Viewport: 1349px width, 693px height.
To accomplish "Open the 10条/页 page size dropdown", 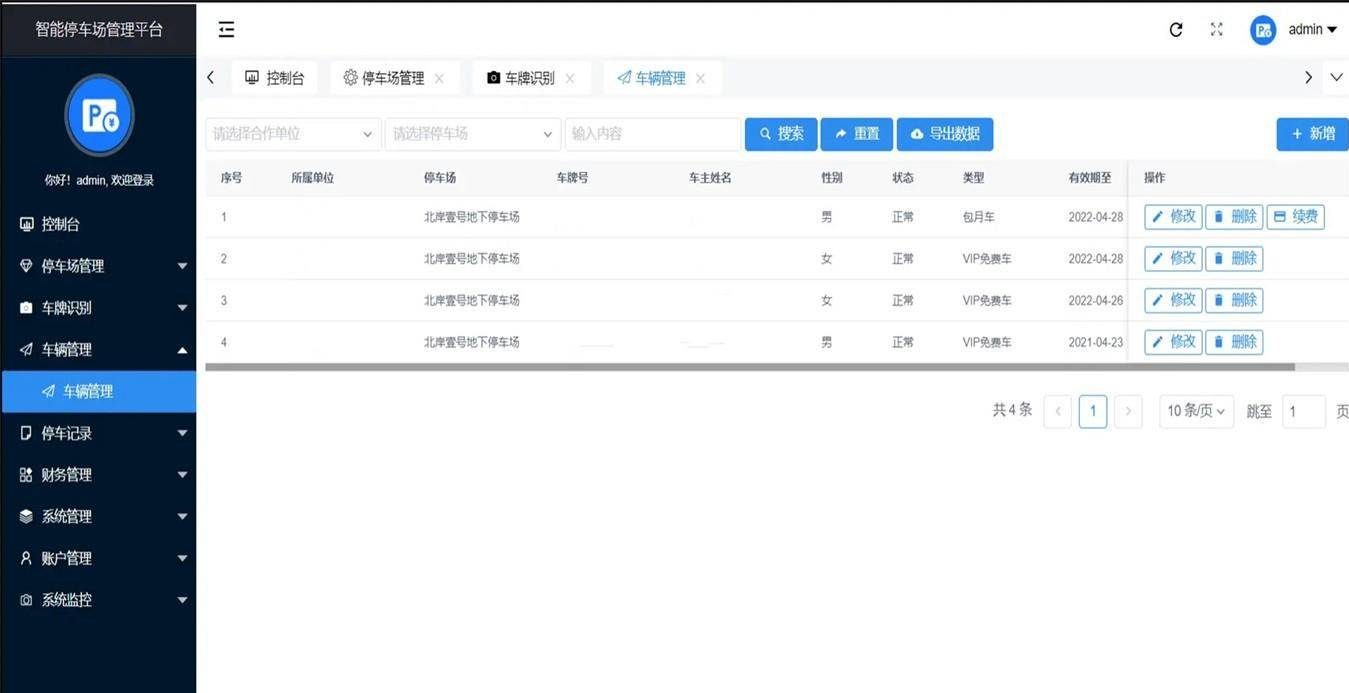I will [x=1196, y=411].
